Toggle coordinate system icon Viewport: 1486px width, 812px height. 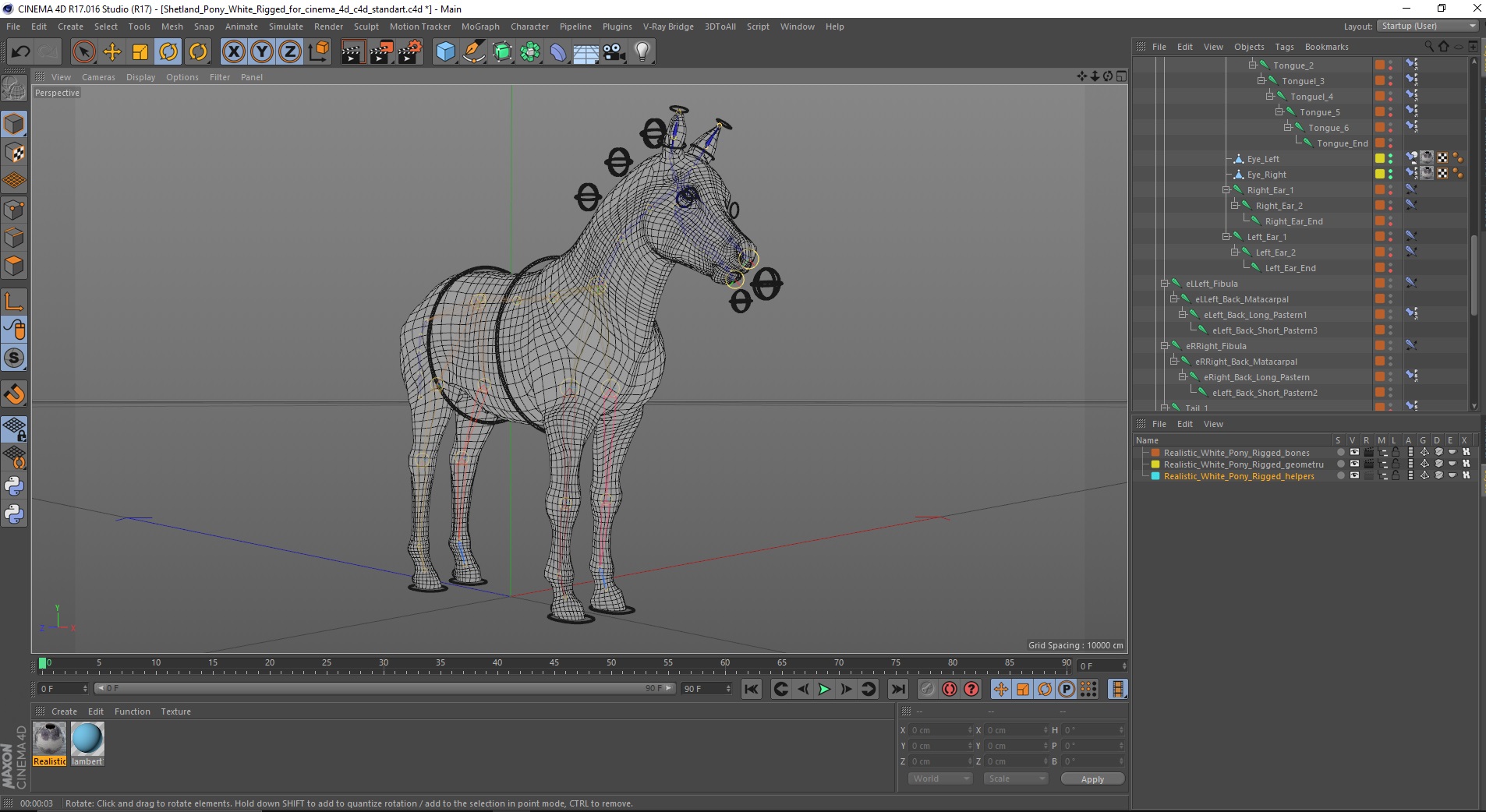coord(318,52)
